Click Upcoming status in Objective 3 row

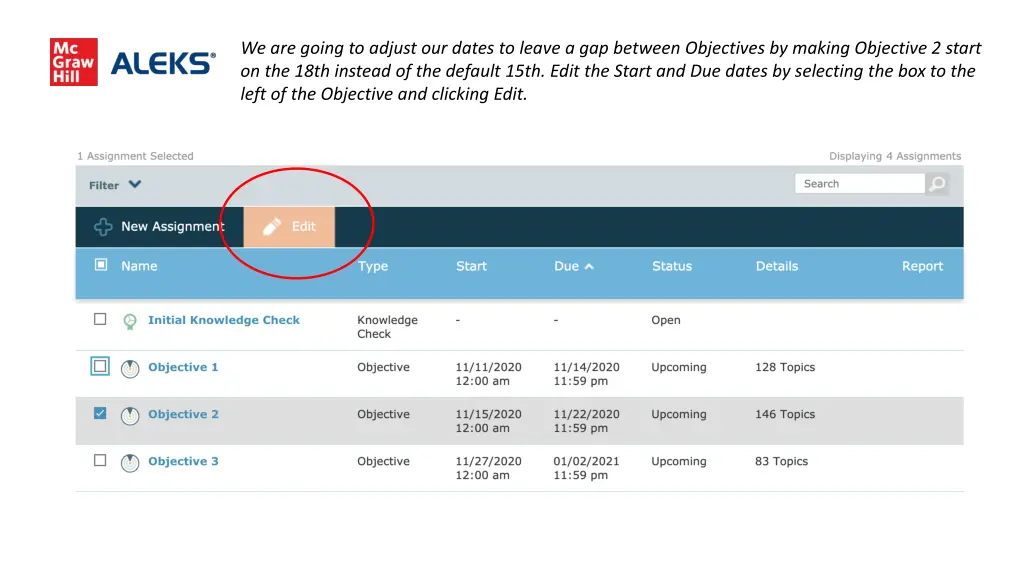[x=679, y=461]
